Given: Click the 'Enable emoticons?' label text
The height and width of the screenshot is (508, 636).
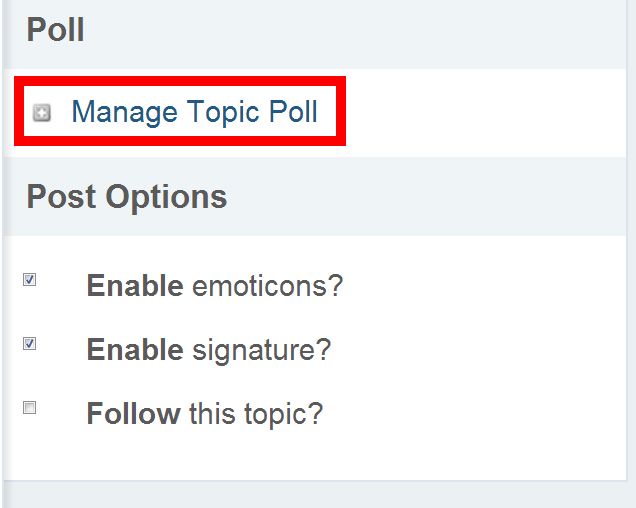Looking at the screenshot, I should click(215, 286).
